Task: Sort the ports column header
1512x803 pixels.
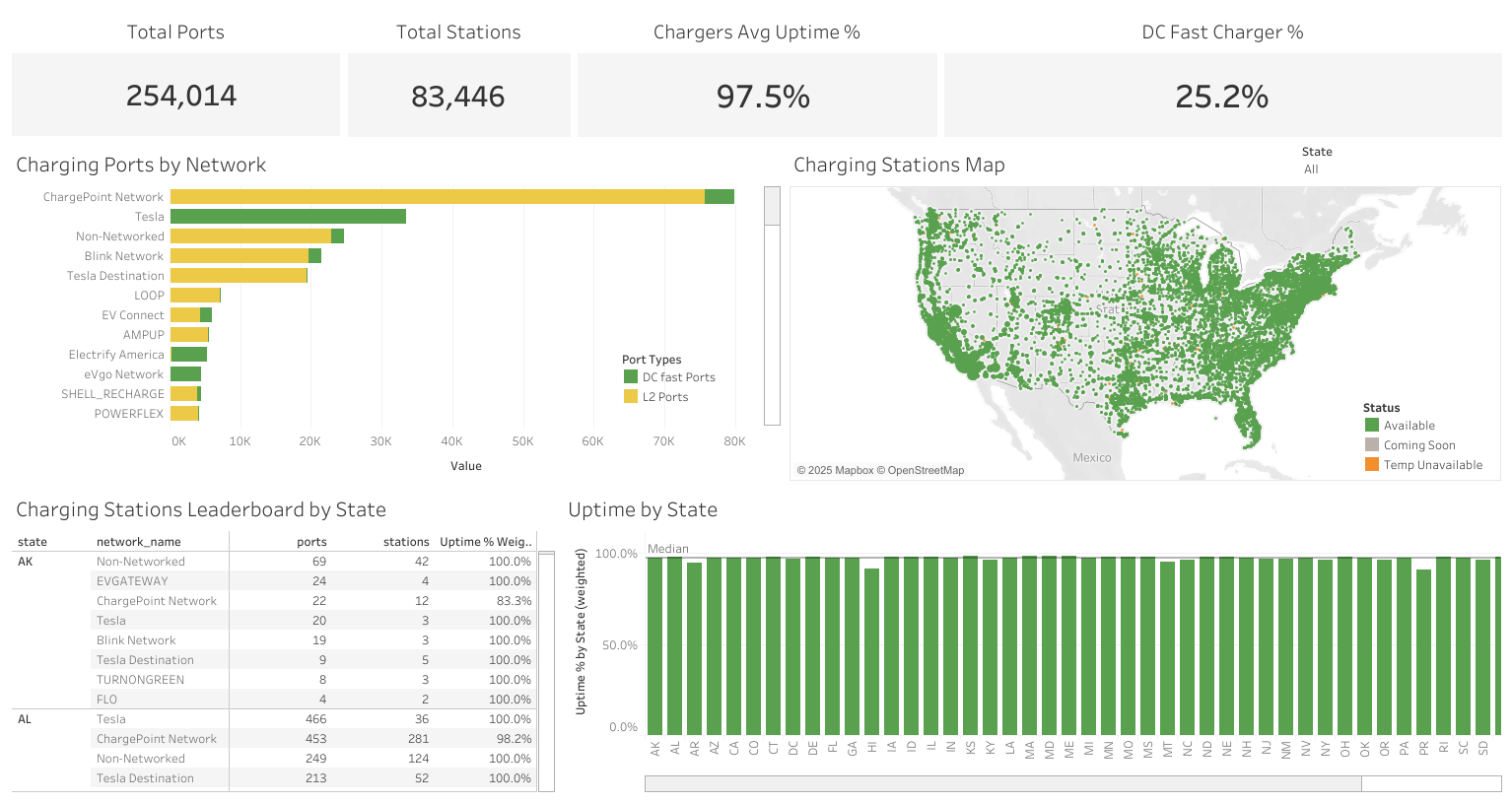Action: pos(311,541)
